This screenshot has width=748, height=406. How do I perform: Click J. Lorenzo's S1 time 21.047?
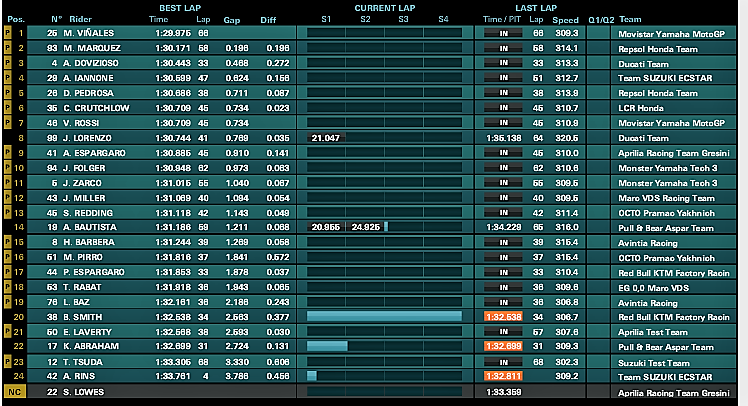tap(325, 138)
